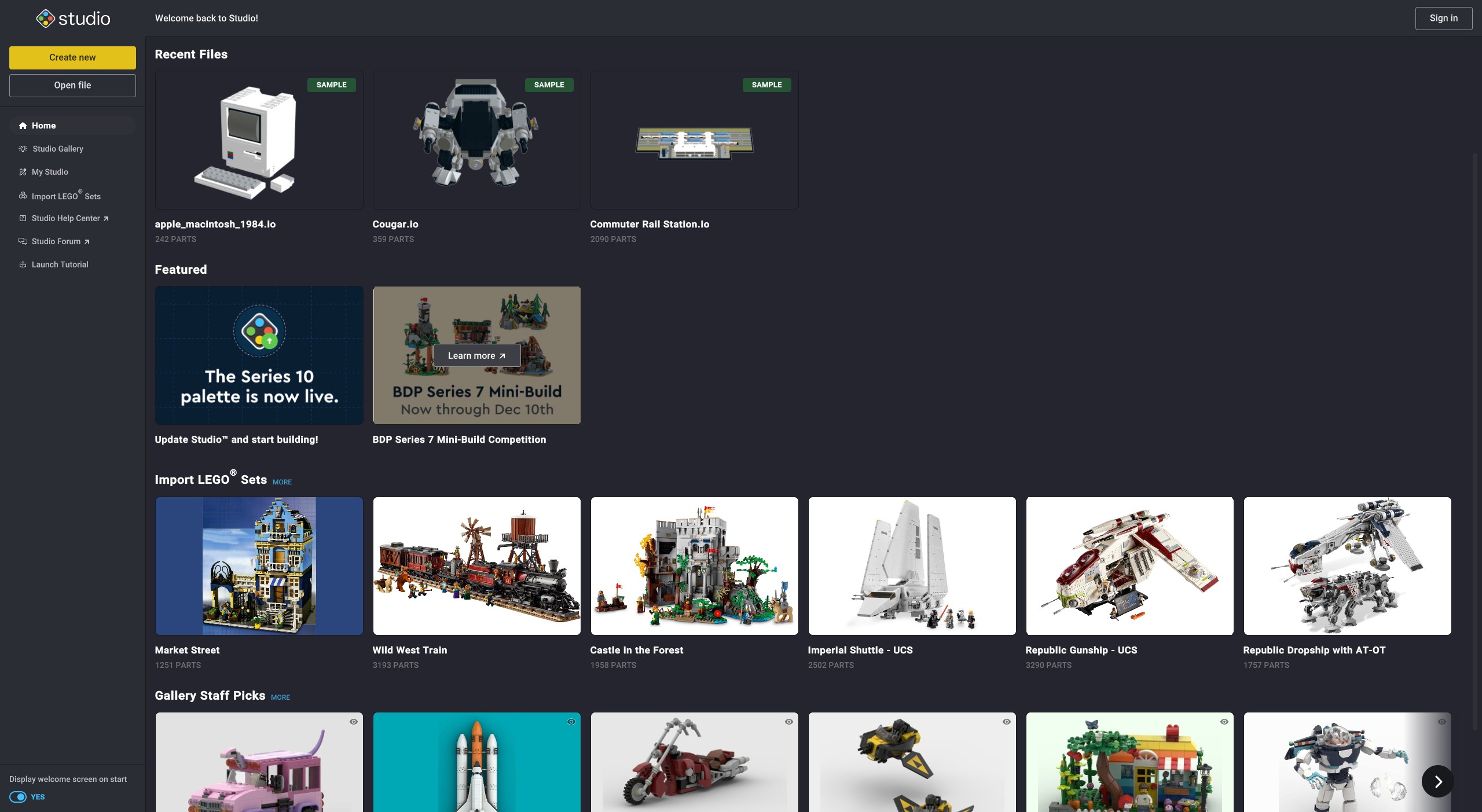Click the next arrow in Gallery Staff Picks
The width and height of the screenshot is (1482, 812).
pos(1437,781)
